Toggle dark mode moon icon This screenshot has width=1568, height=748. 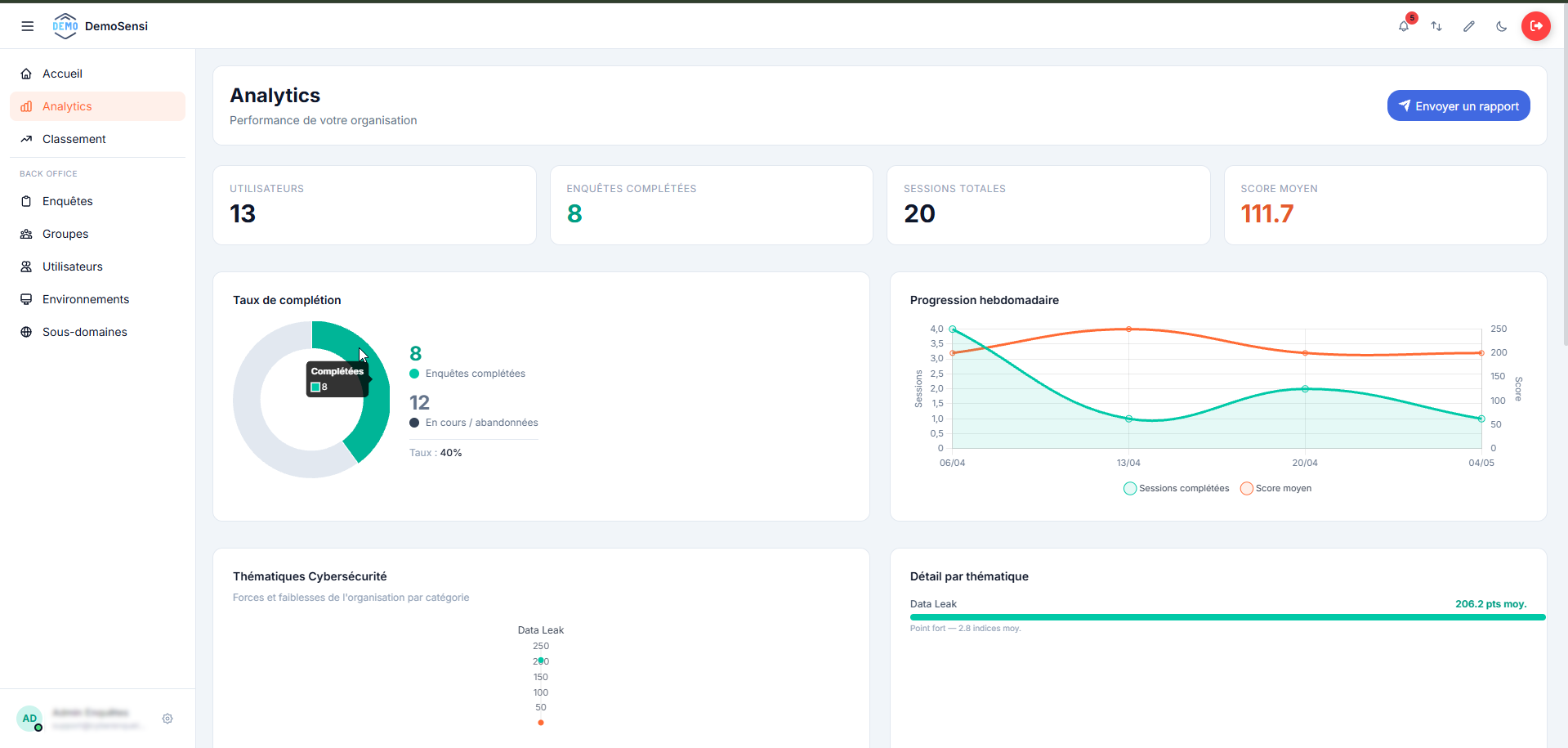1502,26
